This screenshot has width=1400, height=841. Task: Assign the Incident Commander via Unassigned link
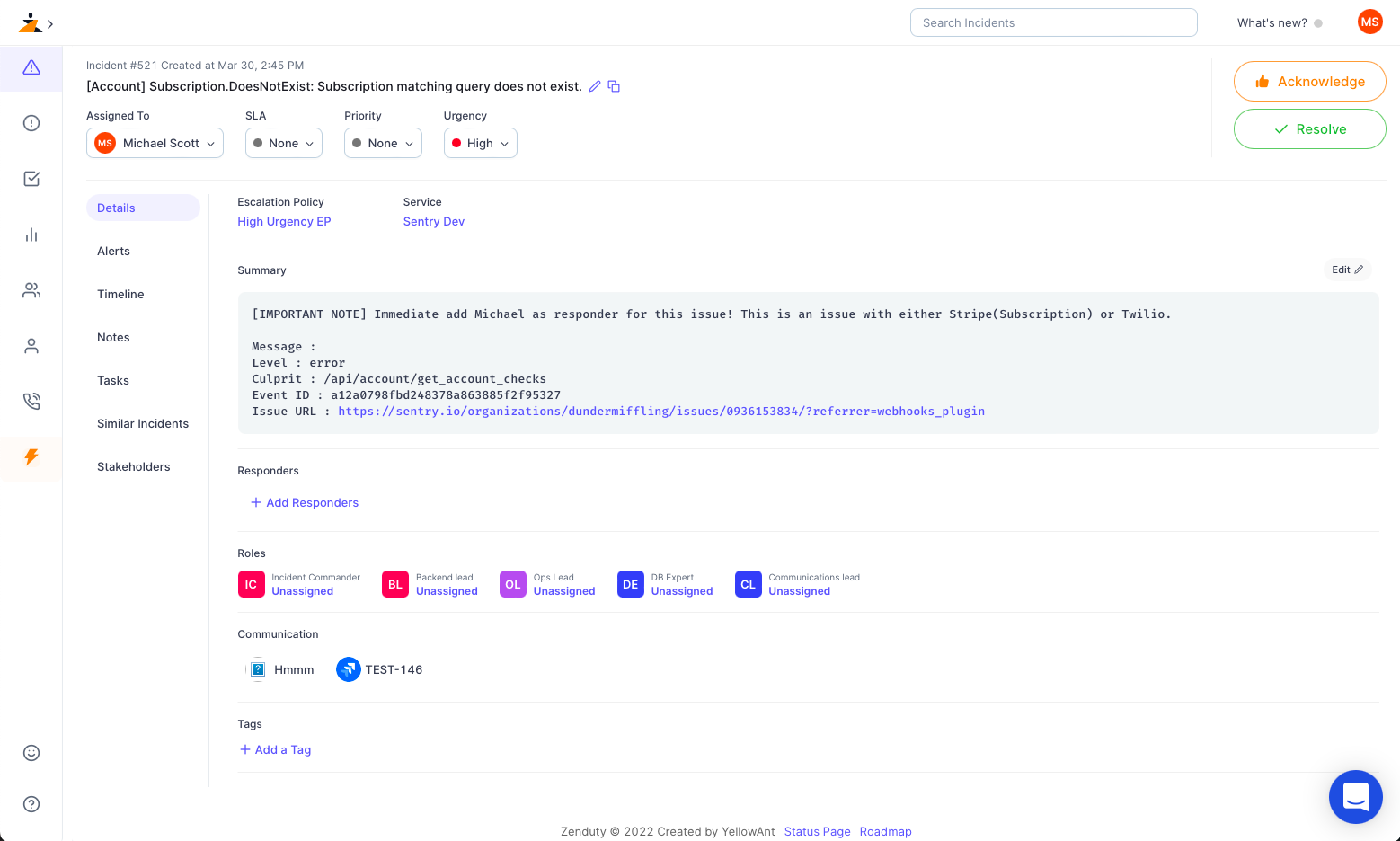click(x=303, y=591)
